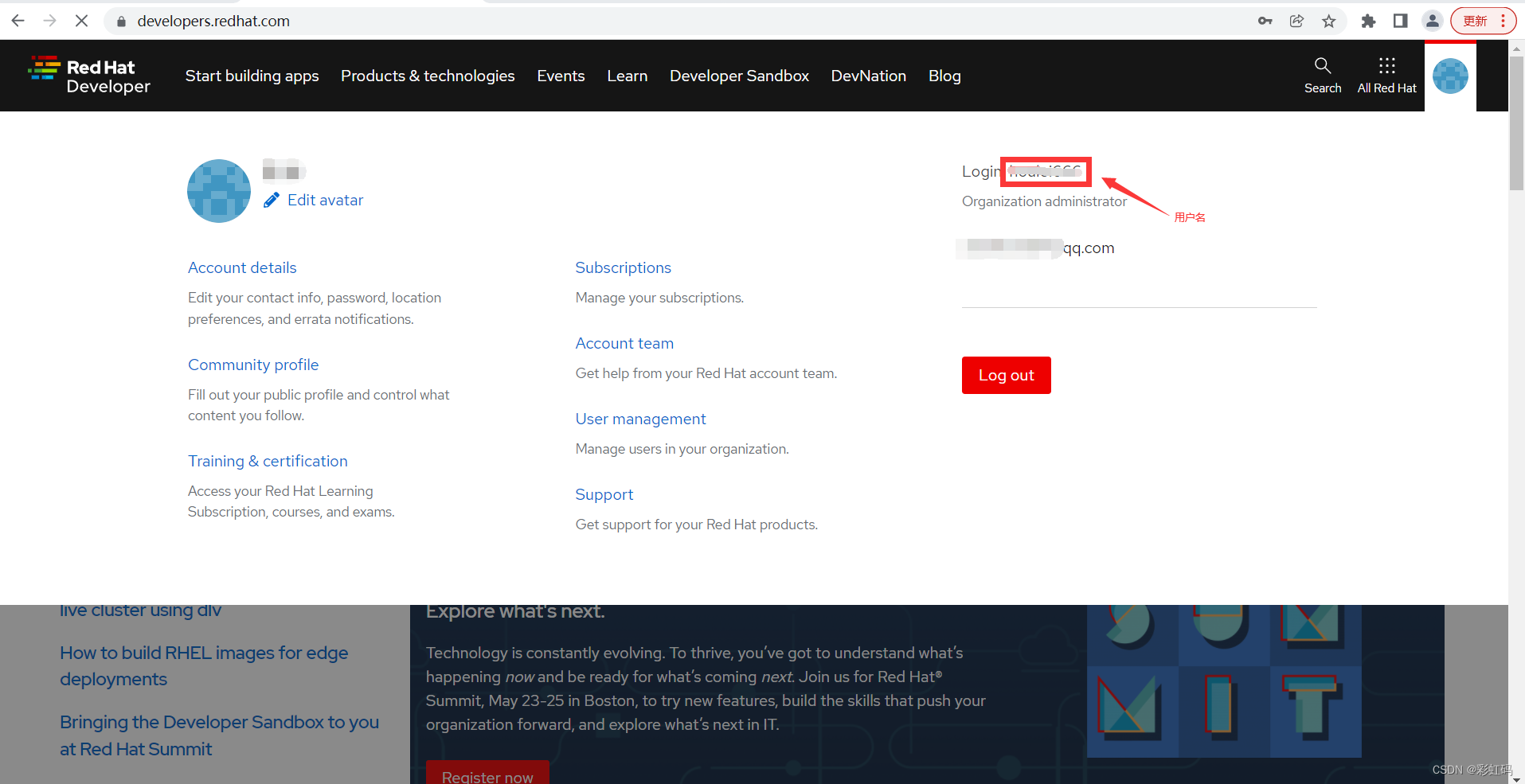Viewport: 1525px width, 784px height.
Task: Expand Products & technologies menu
Action: click(x=428, y=76)
